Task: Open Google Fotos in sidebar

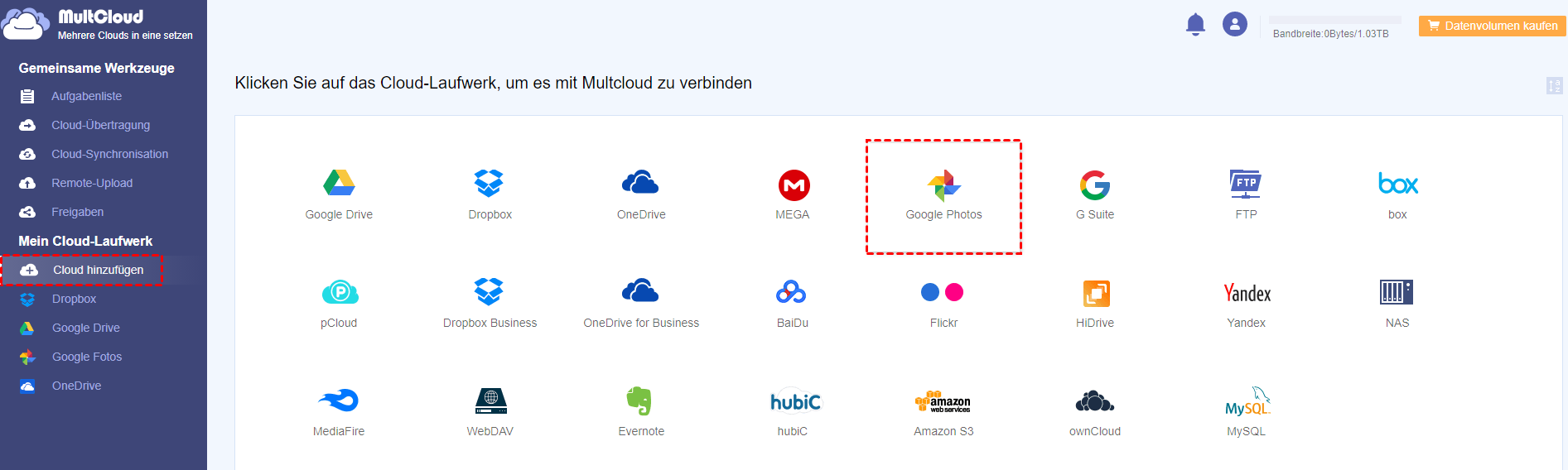Action: click(86, 357)
